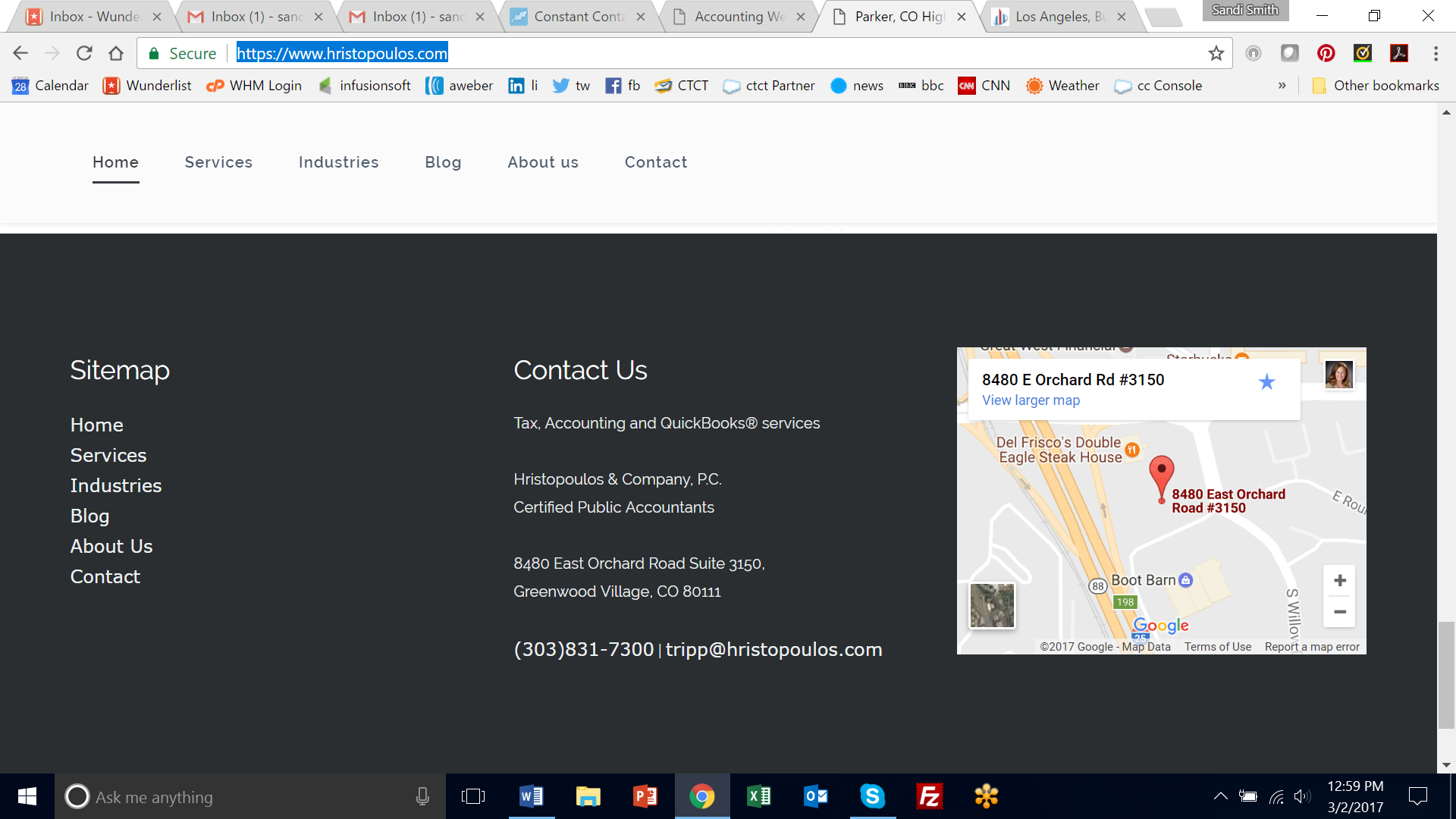Open the WHM Login bookmark
The image size is (1456, 819).
coord(254,86)
